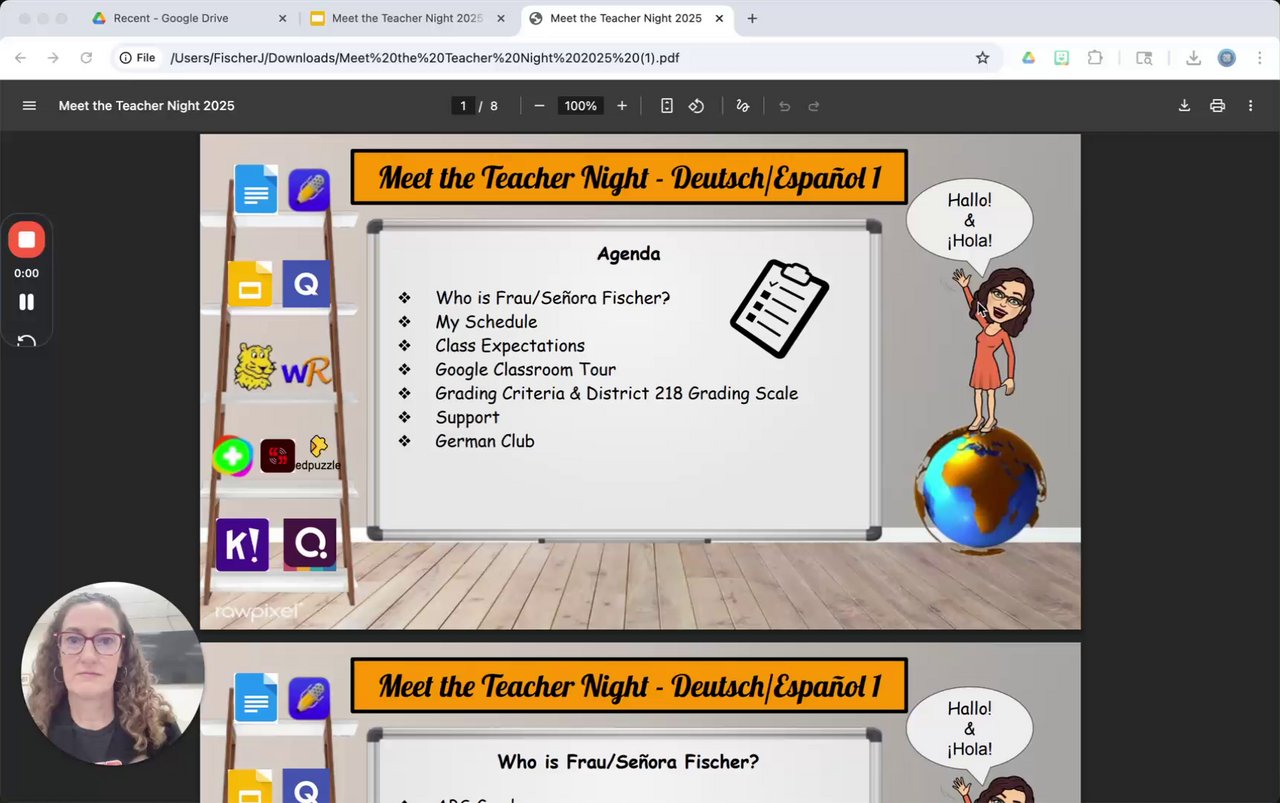The height and width of the screenshot is (803, 1280).
Task: Click 'German Club' agenda item
Action: point(485,441)
